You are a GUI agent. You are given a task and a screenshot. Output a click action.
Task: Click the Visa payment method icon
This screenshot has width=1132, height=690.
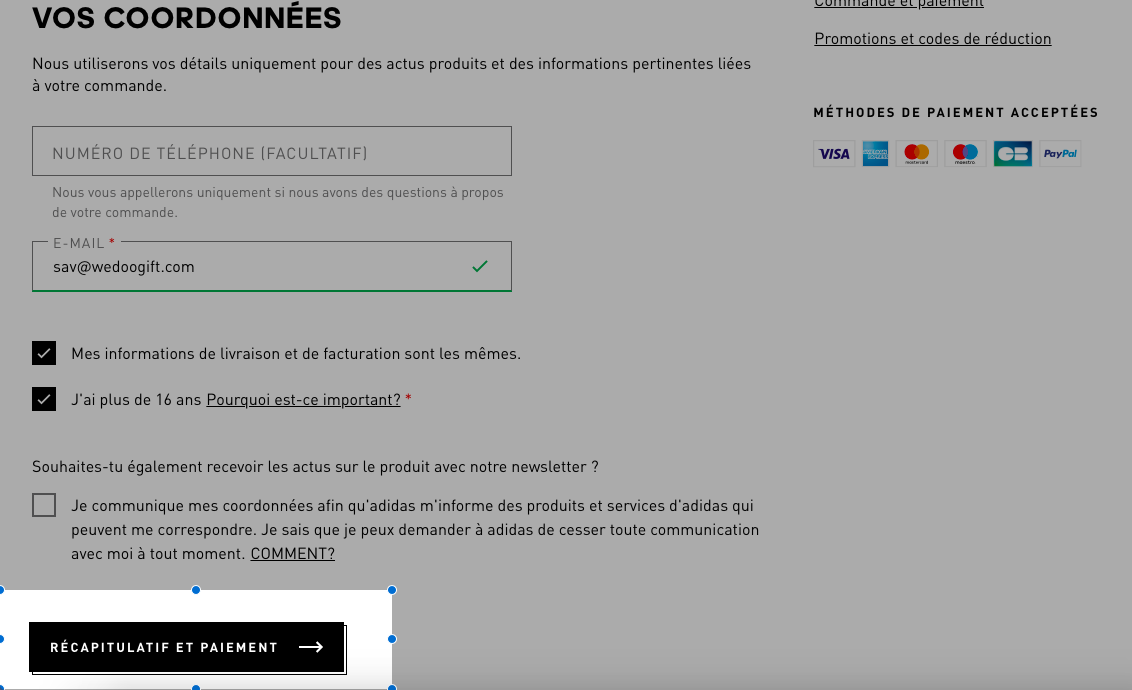click(x=834, y=153)
